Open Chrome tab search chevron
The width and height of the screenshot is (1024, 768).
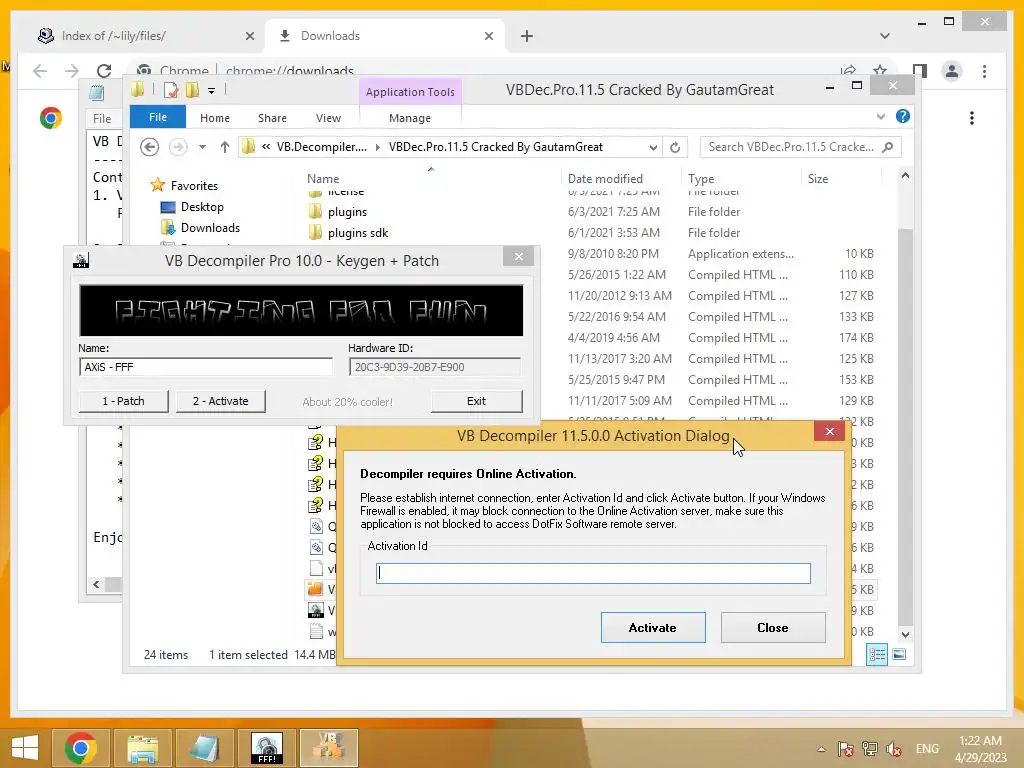[x=885, y=36]
